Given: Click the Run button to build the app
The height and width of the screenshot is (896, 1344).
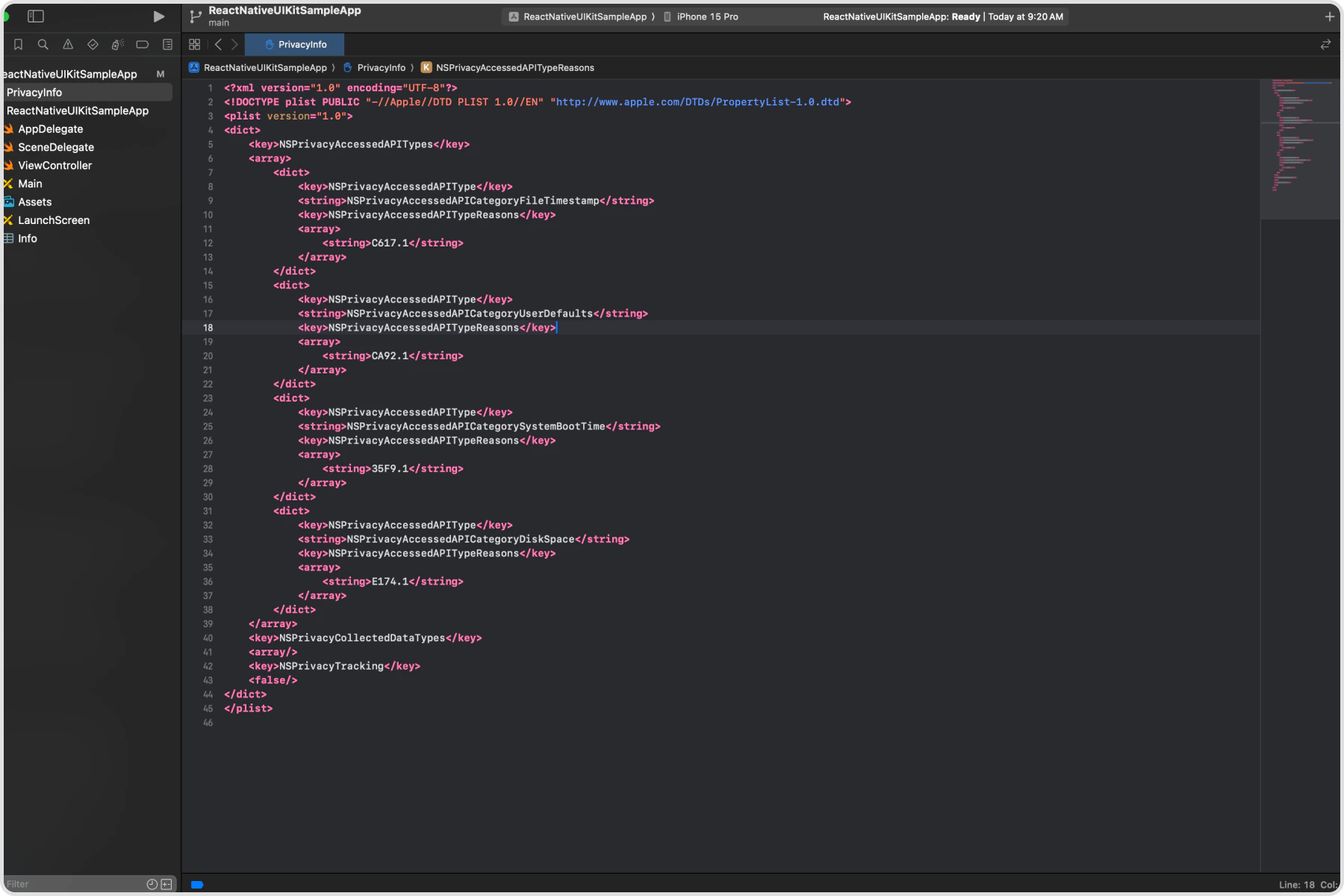Looking at the screenshot, I should (158, 16).
